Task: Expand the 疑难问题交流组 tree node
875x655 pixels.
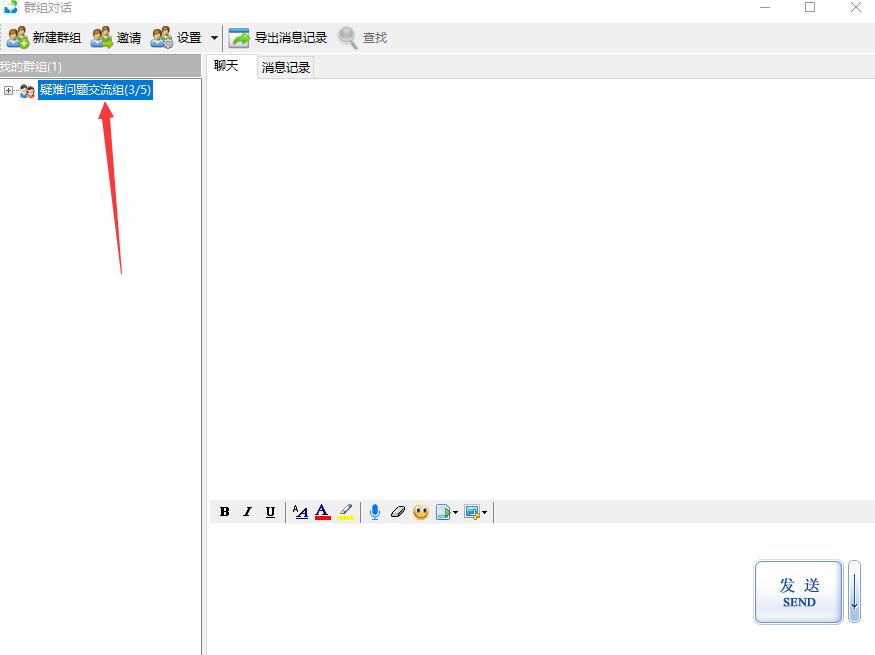Action: (x=9, y=91)
